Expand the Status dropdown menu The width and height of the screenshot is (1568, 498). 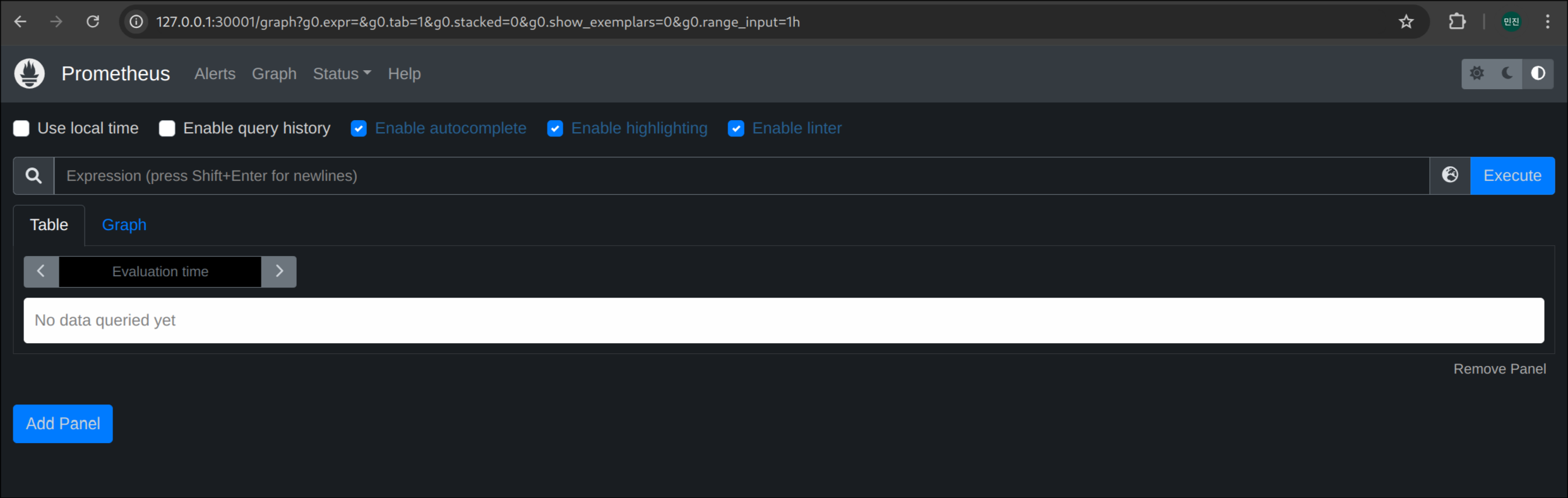pos(342,74)
